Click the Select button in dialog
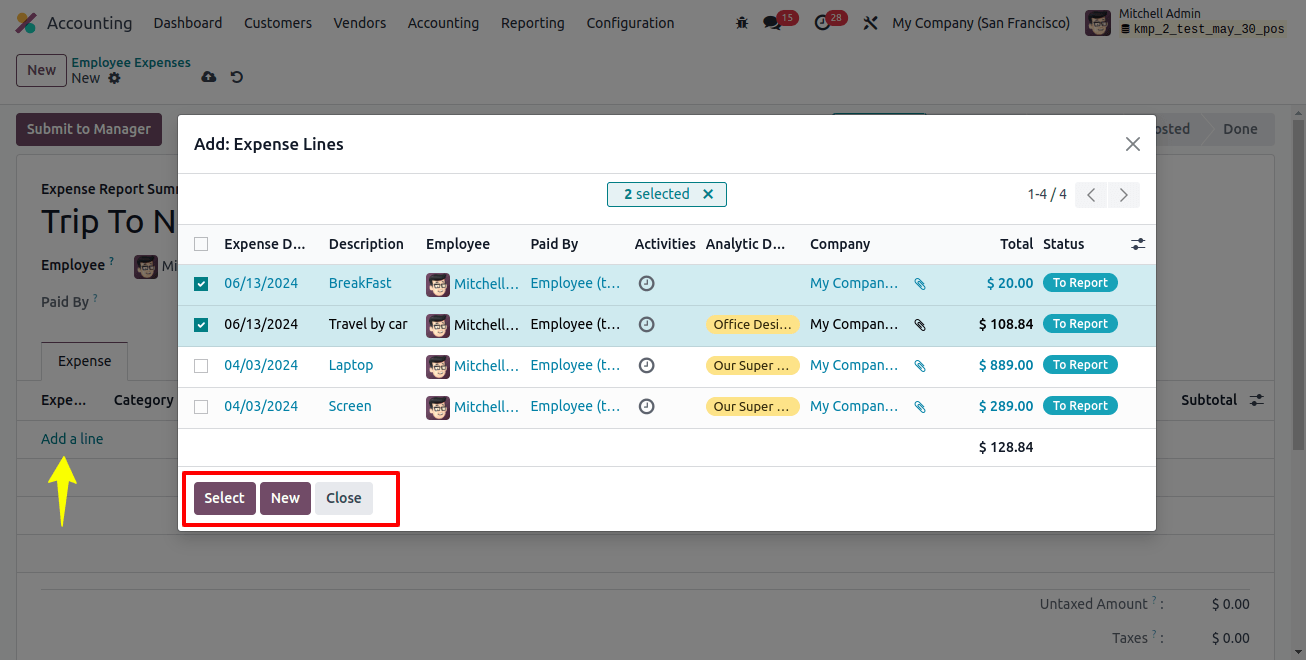The height and width of the screenshot is (660, 1306). click(x=224, y=498)
